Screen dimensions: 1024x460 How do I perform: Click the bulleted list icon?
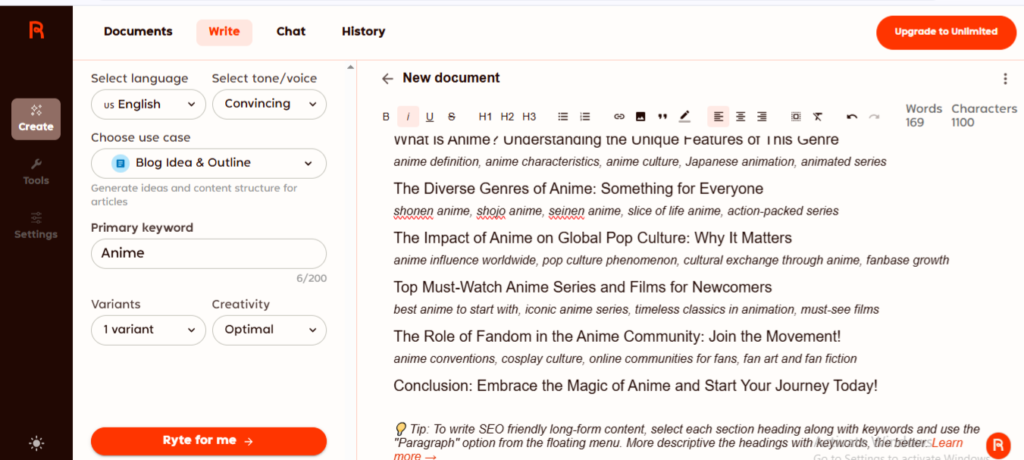coord(563,117)
